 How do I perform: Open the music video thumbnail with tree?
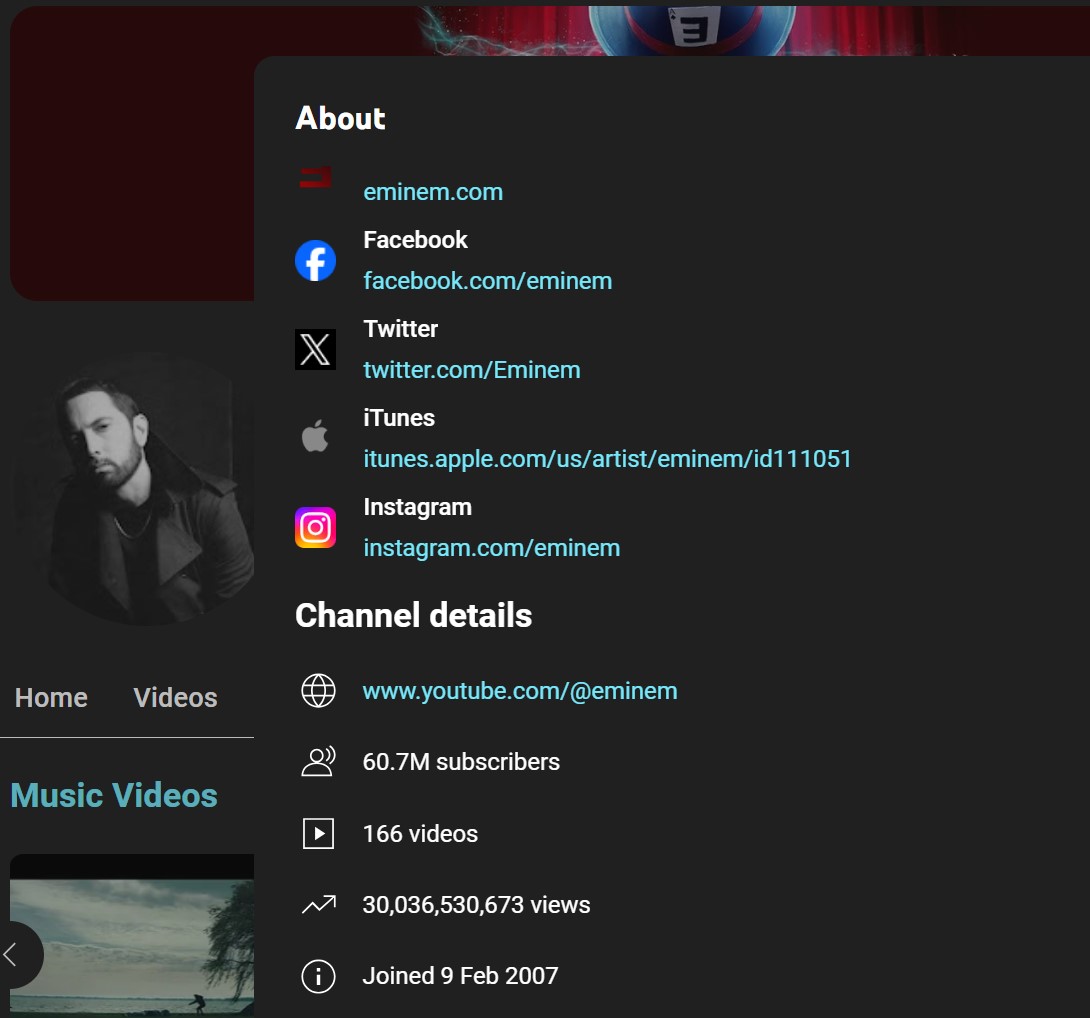pos(132,936)
